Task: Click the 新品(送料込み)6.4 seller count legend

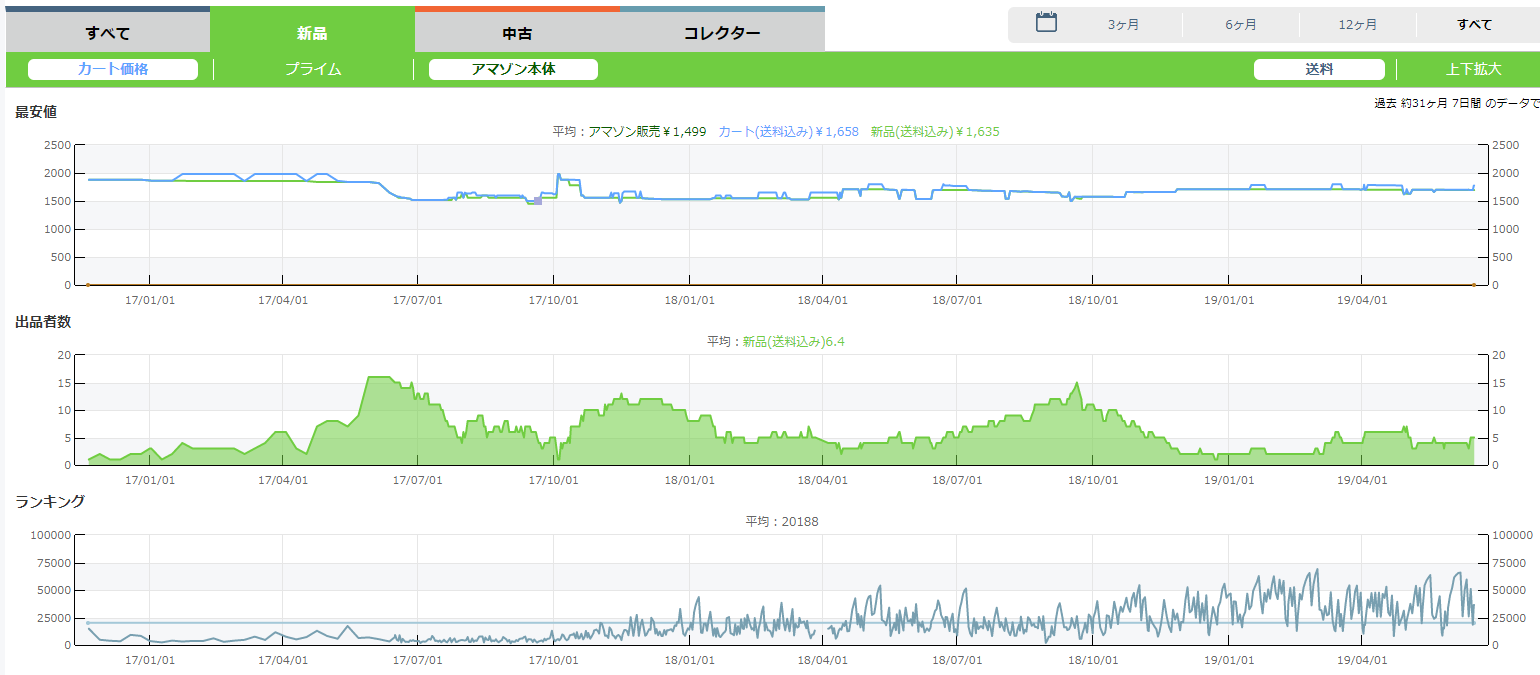Action: point(794,341)
